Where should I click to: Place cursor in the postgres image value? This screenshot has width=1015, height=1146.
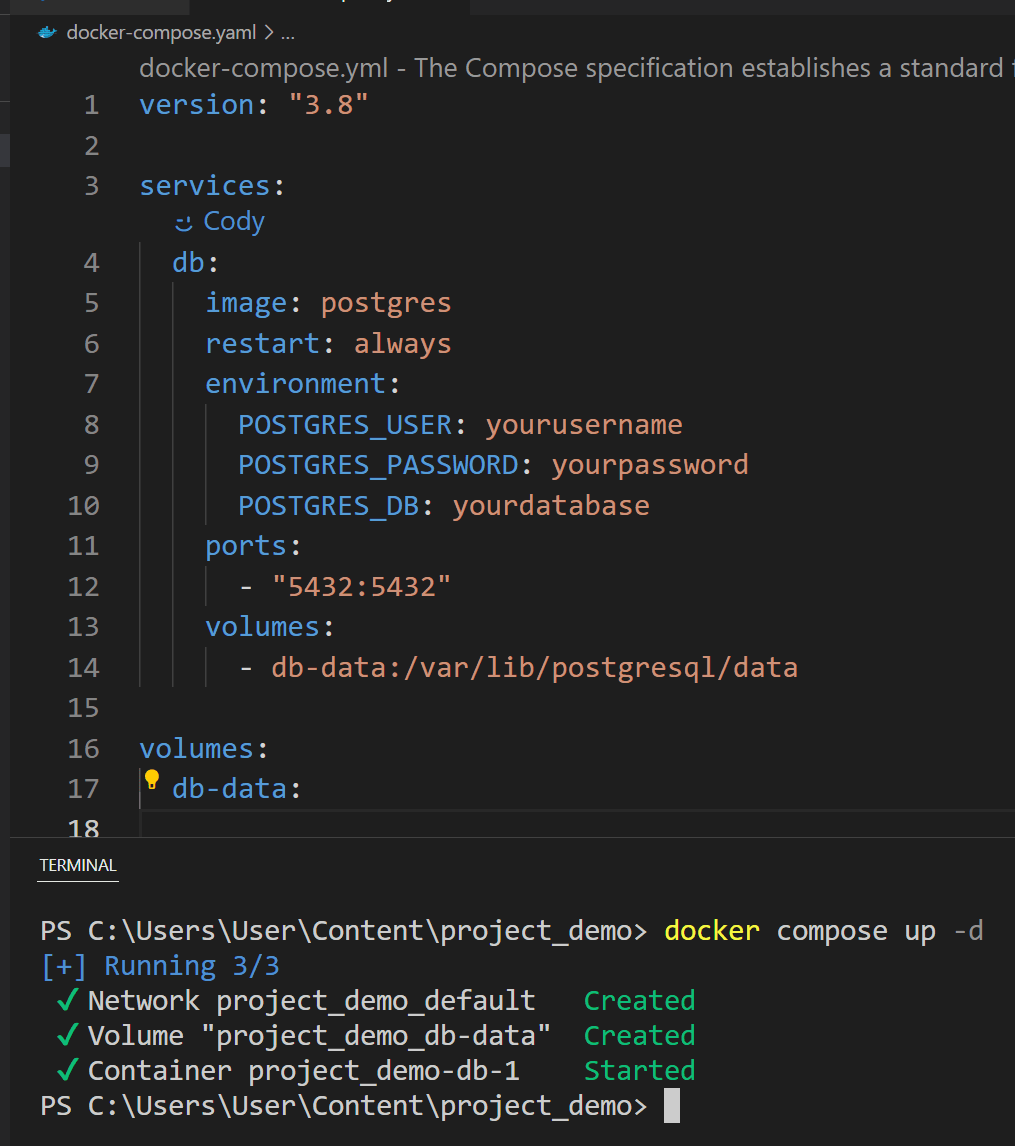coord(386,303)
